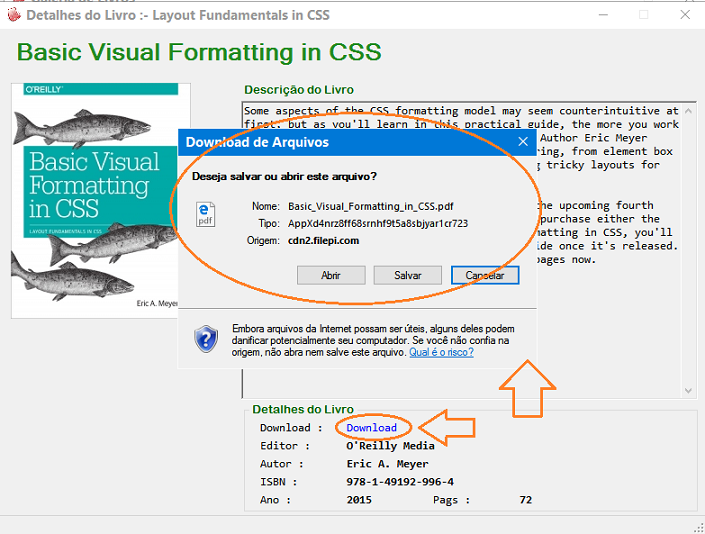Click ISBN value 978-1-49192-996-4
705x534 pixels.
pyautogui.click(x=400, y=482)
